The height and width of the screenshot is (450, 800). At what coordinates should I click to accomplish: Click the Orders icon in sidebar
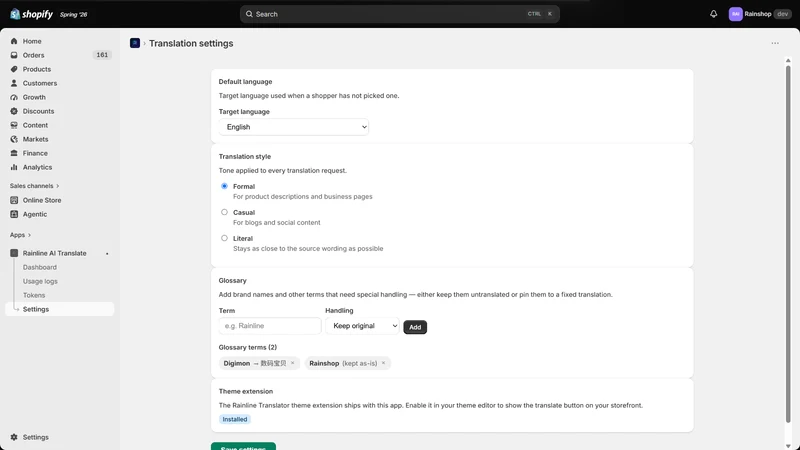pos(14,55)
